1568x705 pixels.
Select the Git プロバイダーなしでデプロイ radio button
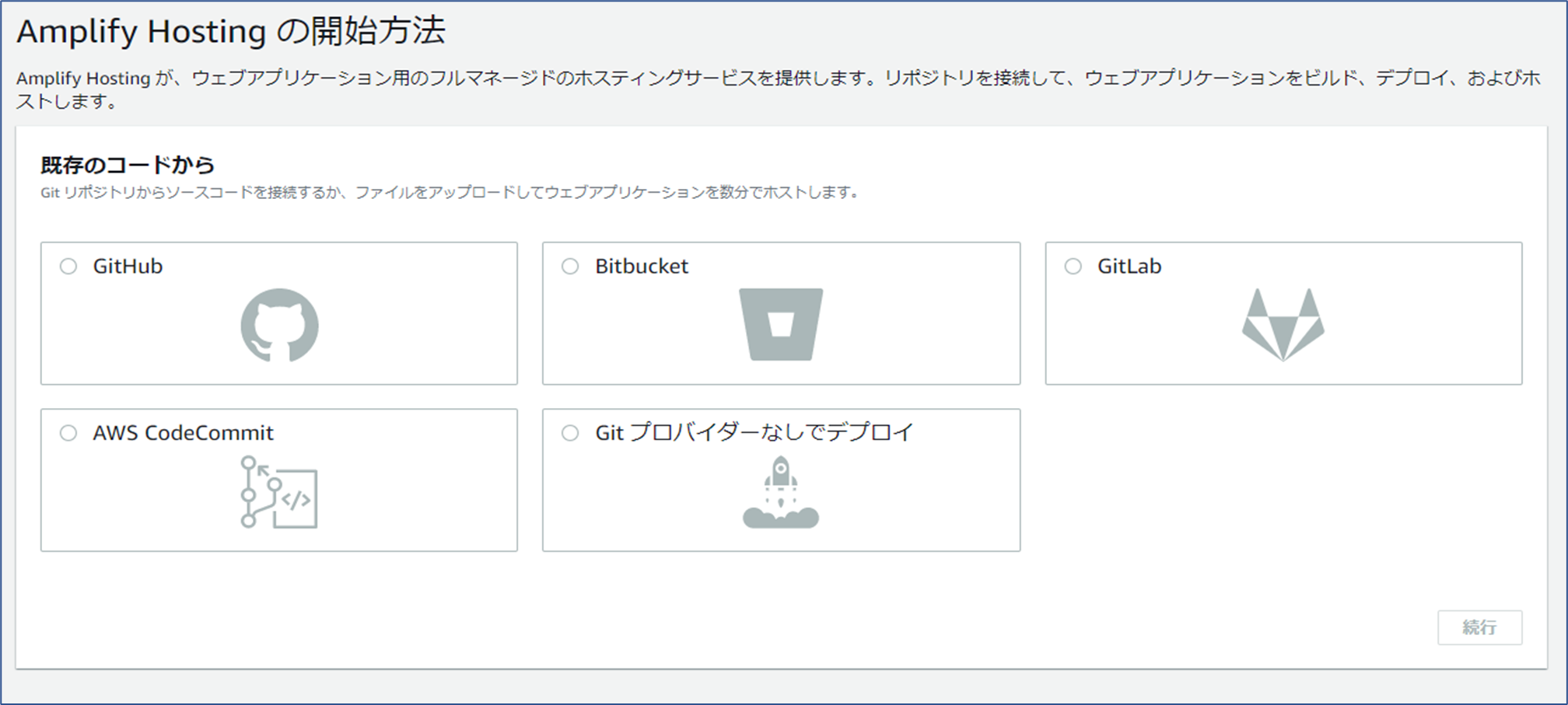pos(571,433)
